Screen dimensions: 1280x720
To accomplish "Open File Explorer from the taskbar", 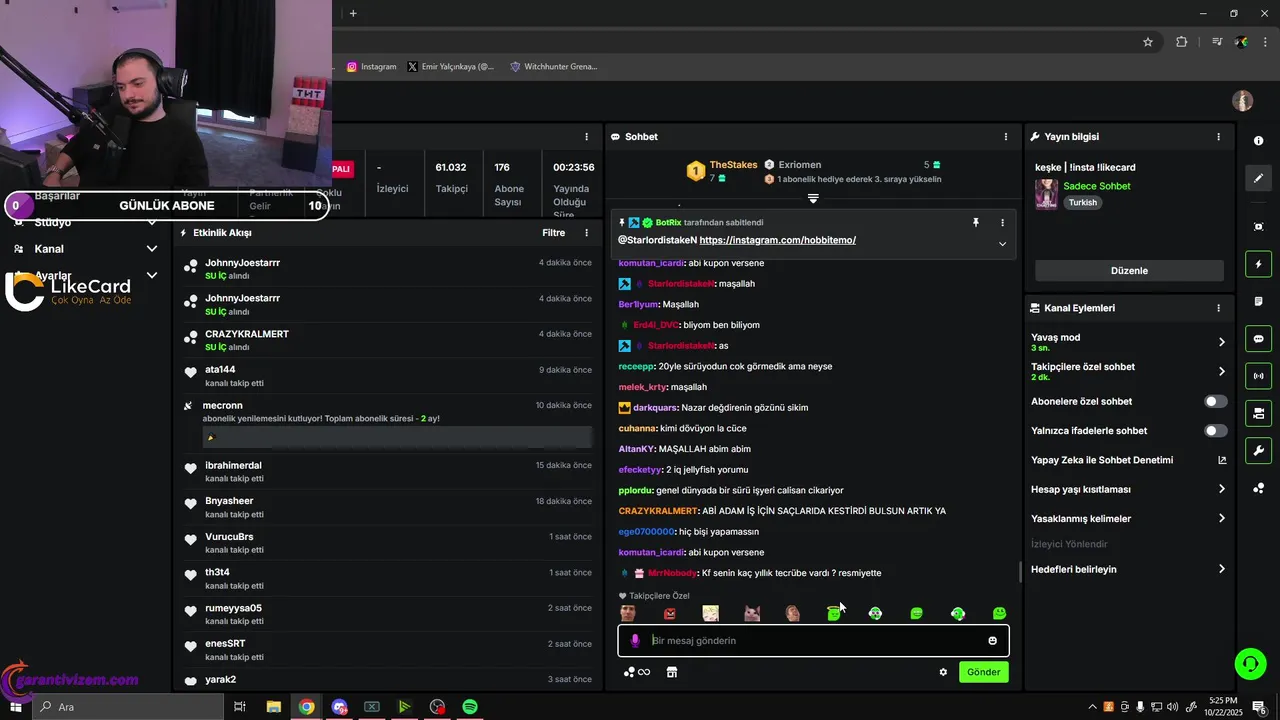I will (273, 707).
